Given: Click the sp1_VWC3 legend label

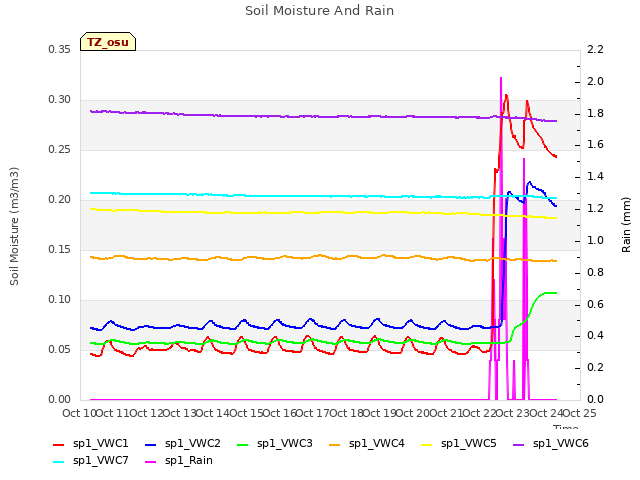Looking at the screenshot, I should (x=284, y=444).
